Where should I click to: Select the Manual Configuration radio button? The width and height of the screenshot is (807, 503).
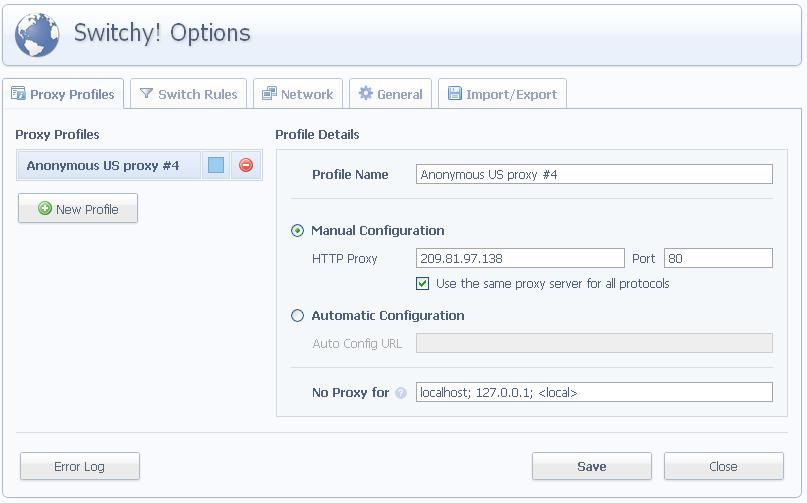[297, 231]
